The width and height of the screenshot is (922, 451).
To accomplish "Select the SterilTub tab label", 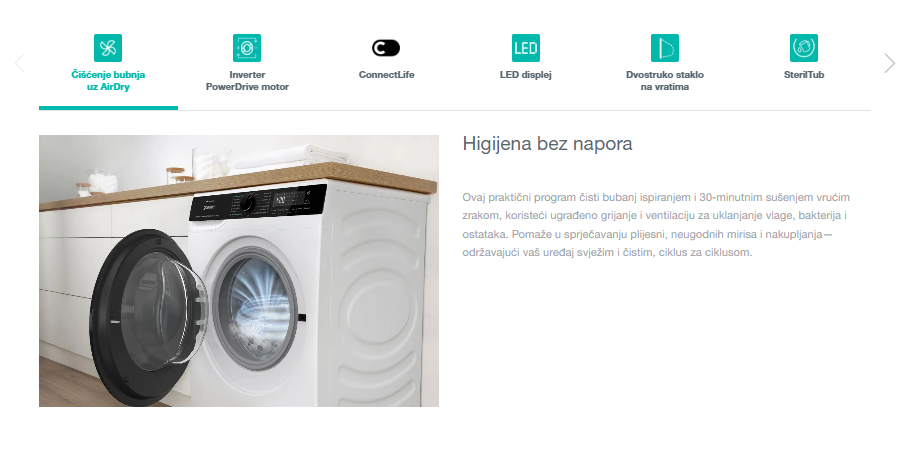I will click(x=804, y=75).
